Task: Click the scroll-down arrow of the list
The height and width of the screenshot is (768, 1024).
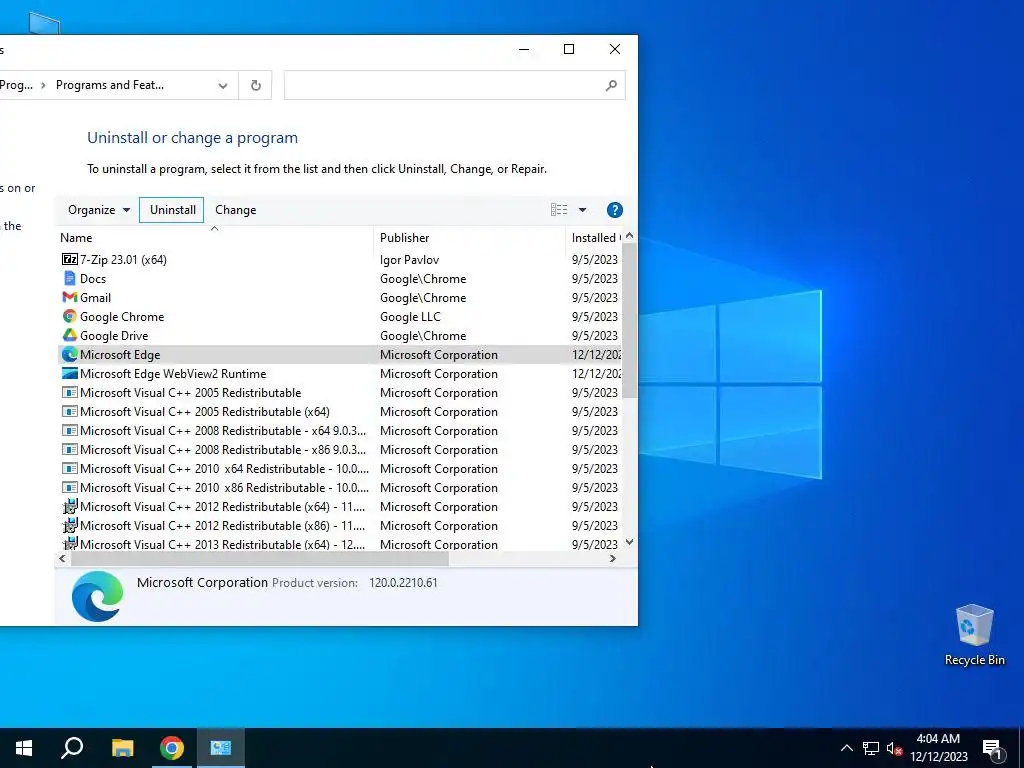Action: [629, 542]
